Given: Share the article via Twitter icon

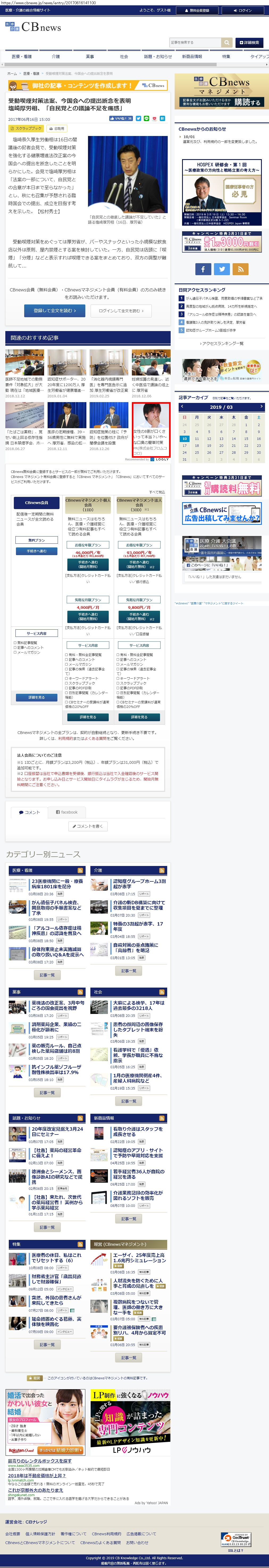Looking at the screenshot, I should tap(138, 119).
